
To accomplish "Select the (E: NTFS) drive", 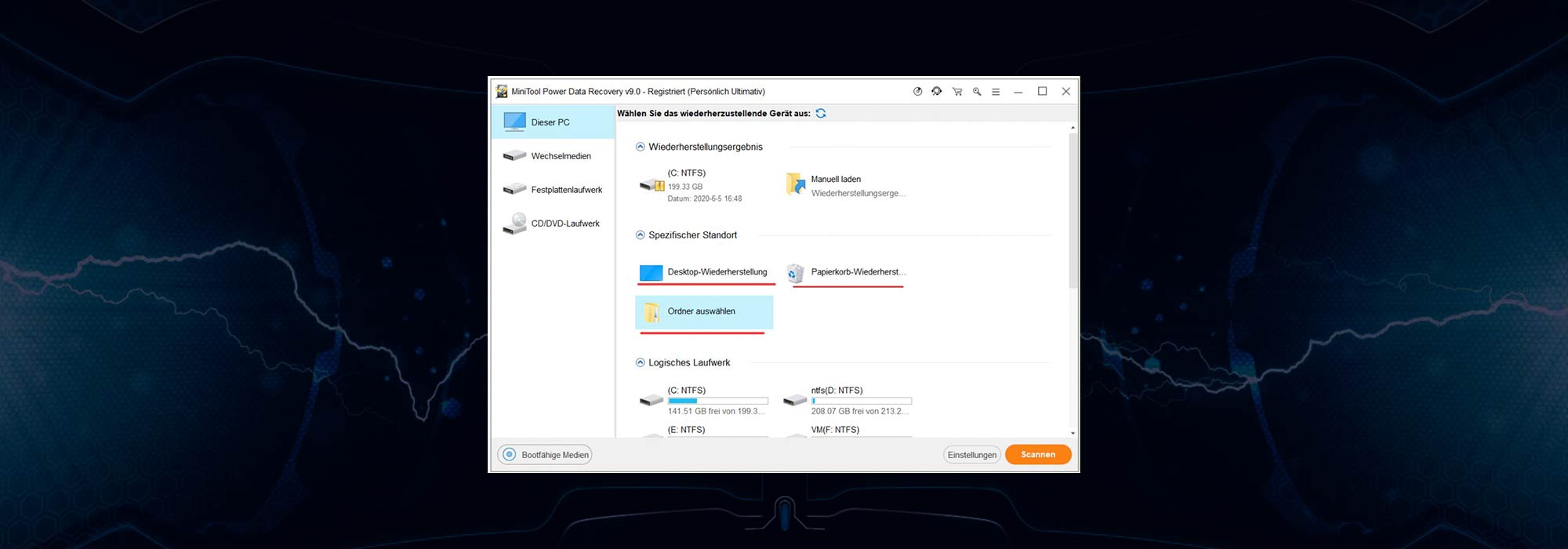I will tap(703, 431).
